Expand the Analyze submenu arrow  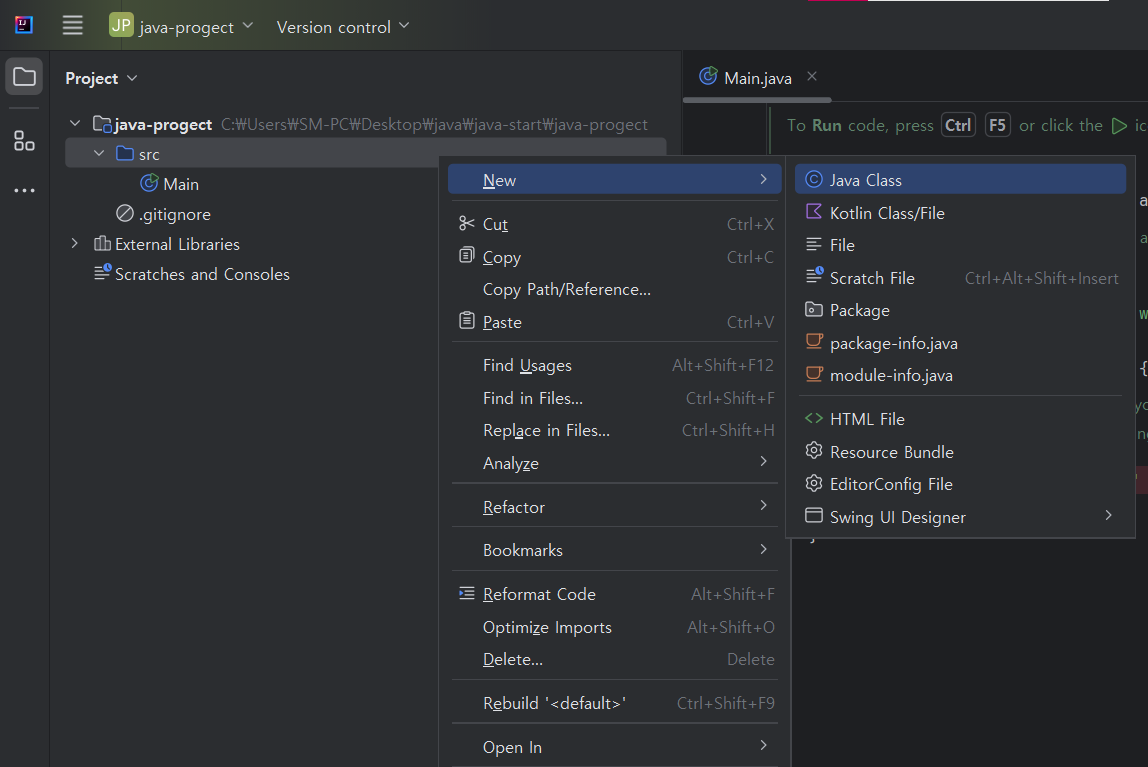click(763, 461)
